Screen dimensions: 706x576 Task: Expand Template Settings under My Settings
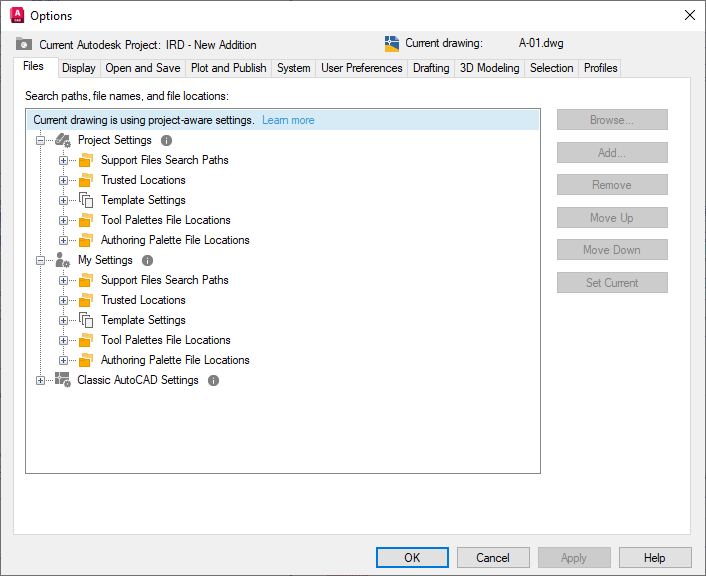[x=63, y=320]
